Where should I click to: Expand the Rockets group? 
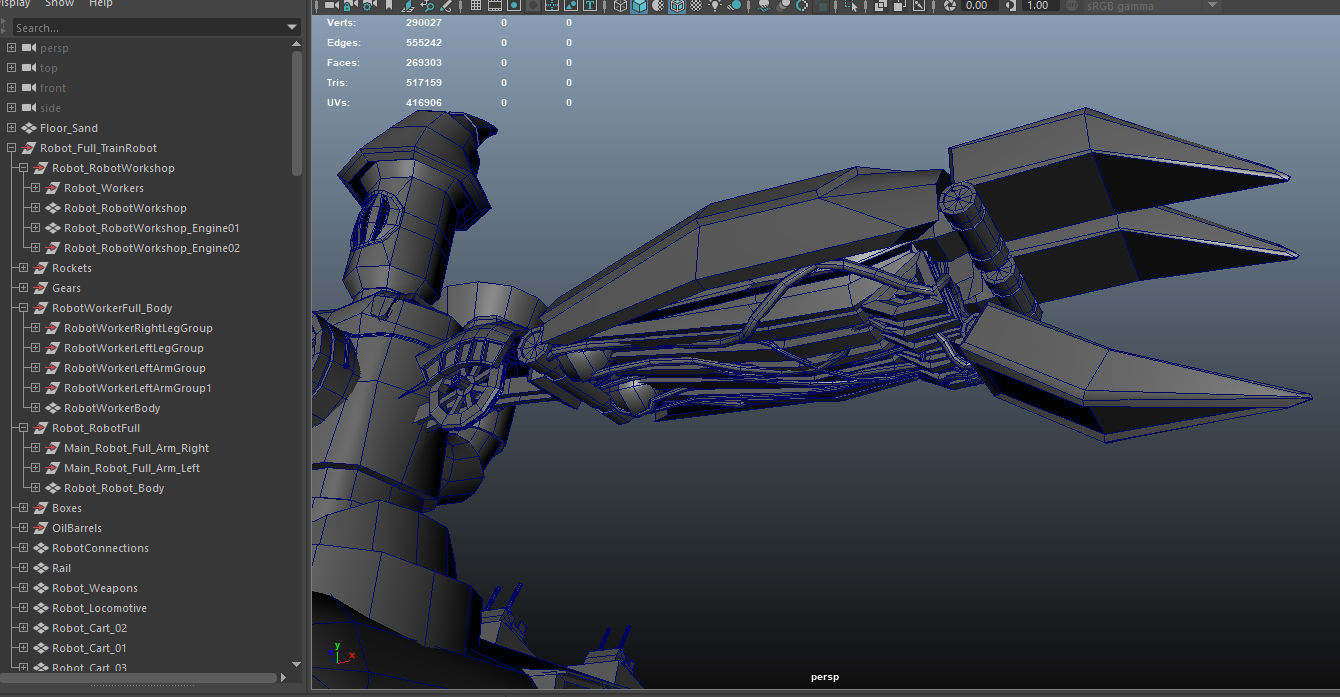(23, 268)
